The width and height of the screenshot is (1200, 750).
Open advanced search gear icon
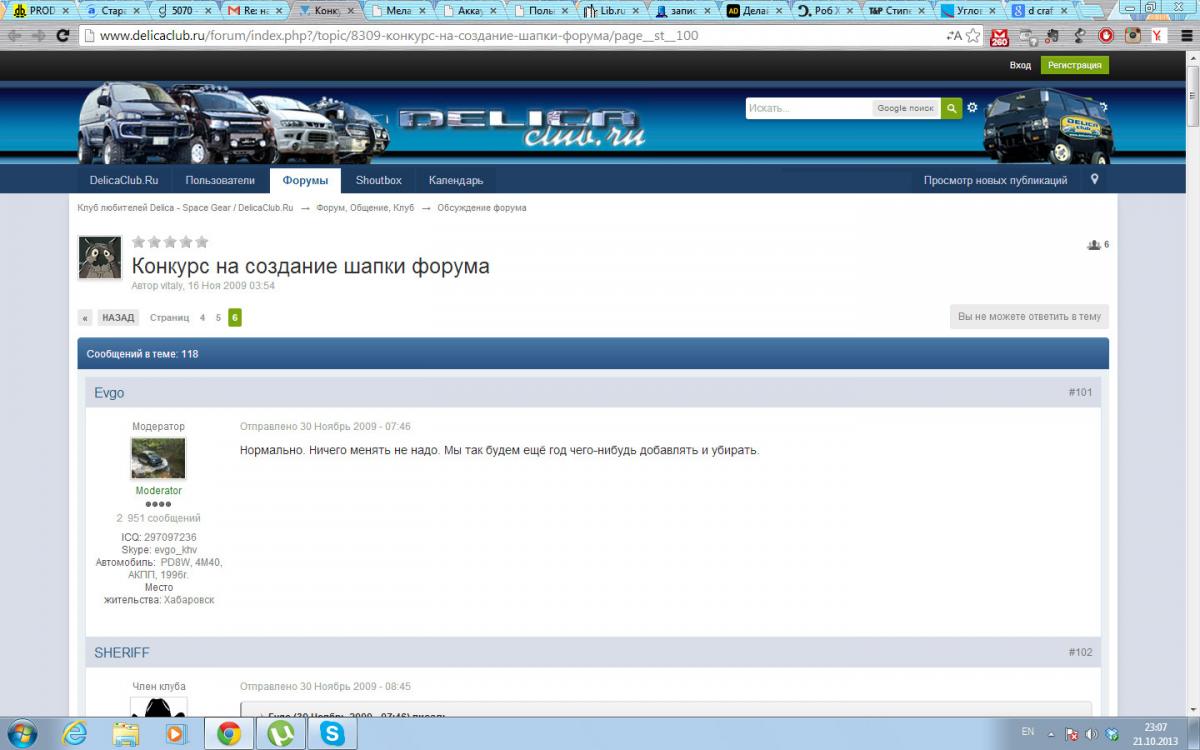[972, 108]
